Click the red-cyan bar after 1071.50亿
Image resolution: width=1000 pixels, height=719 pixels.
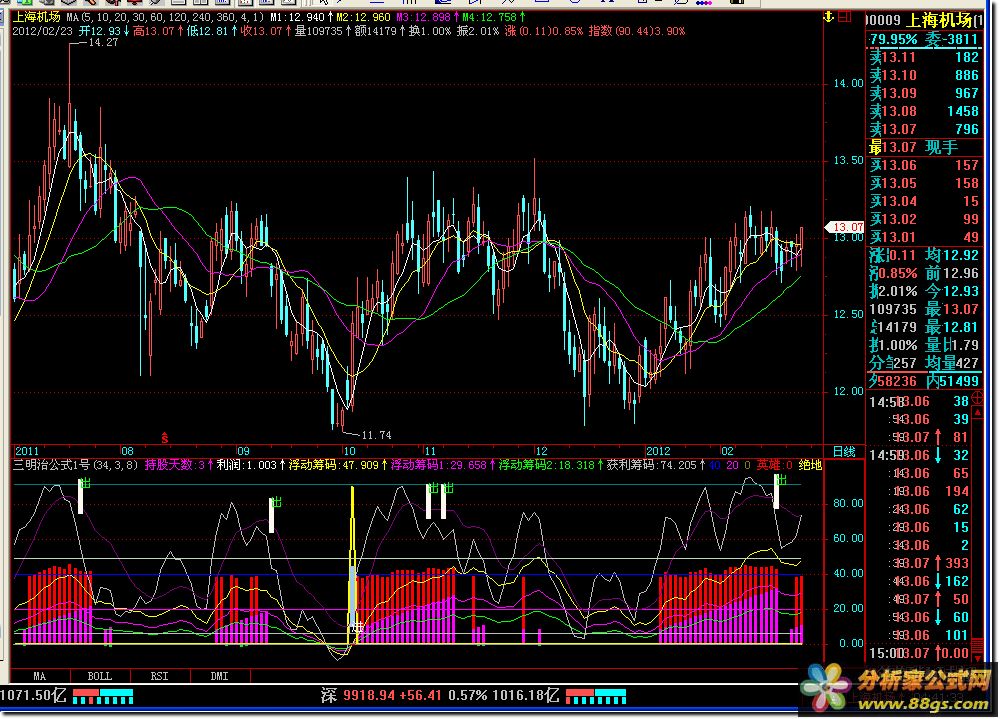[x=103, y=696]
